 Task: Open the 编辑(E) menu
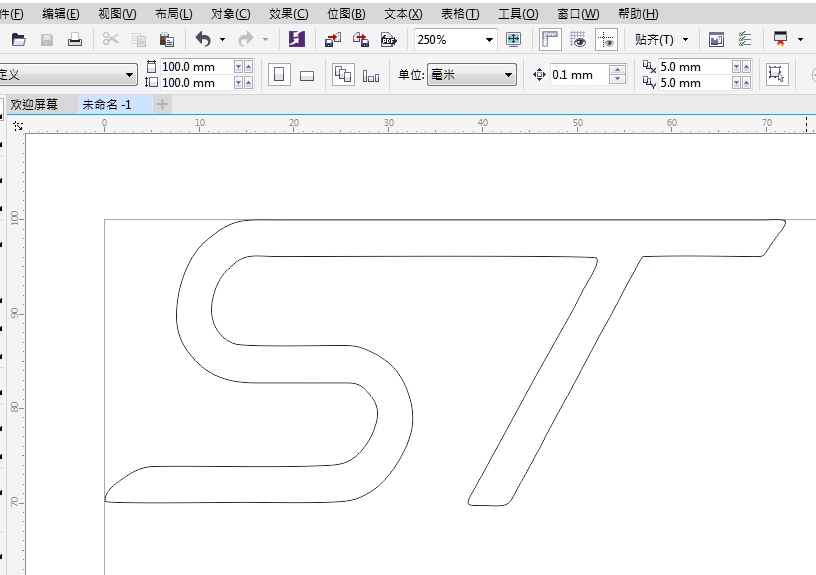pyautogui.click(x=61, y=14)
